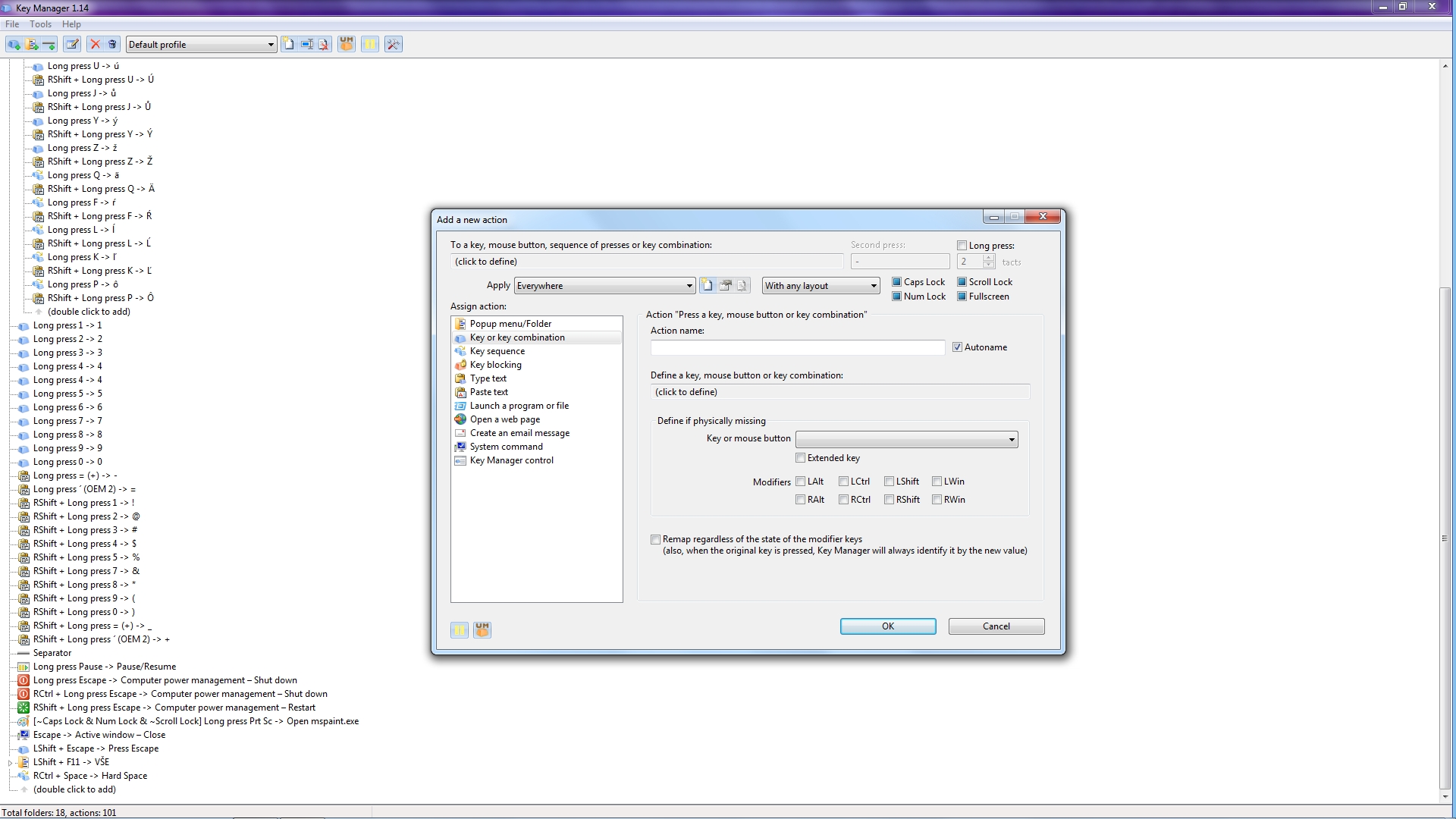Open the Tools menu
This screenshot has width=1456, height=819.
[40, 24]
